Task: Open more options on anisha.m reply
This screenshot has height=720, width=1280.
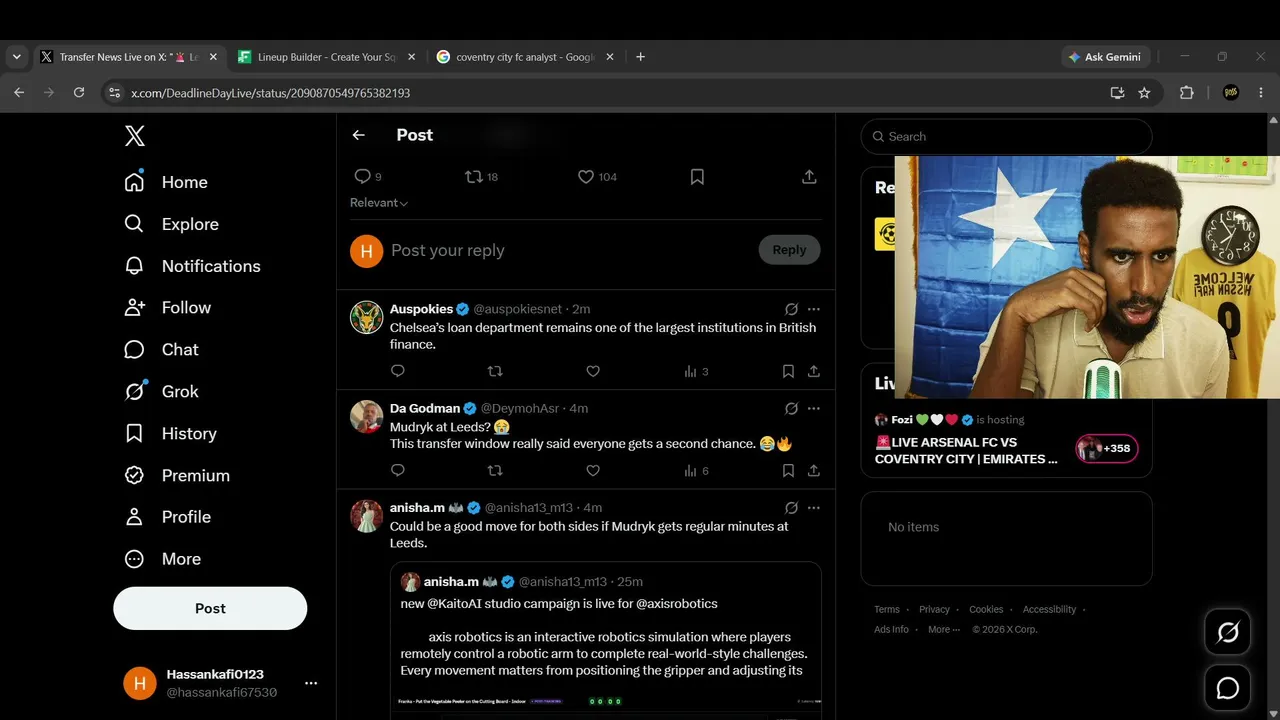Action: [814, 507]
